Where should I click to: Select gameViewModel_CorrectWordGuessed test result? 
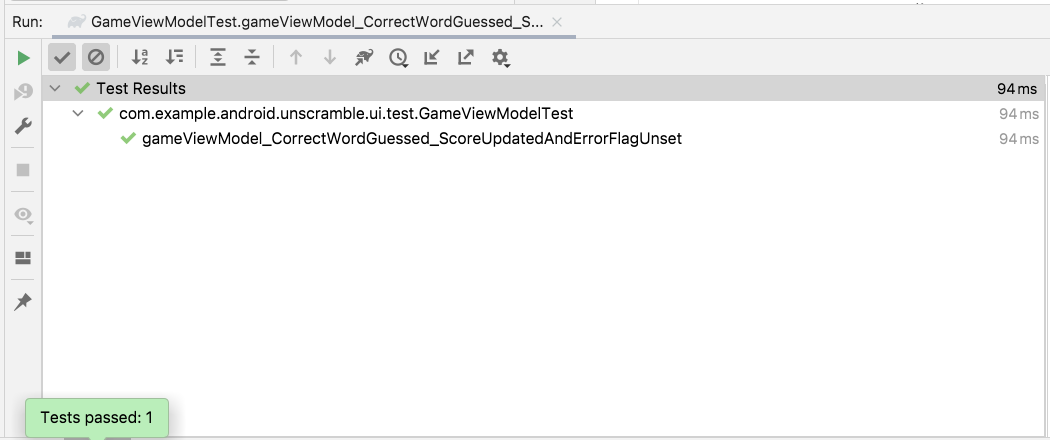point(411,139)
